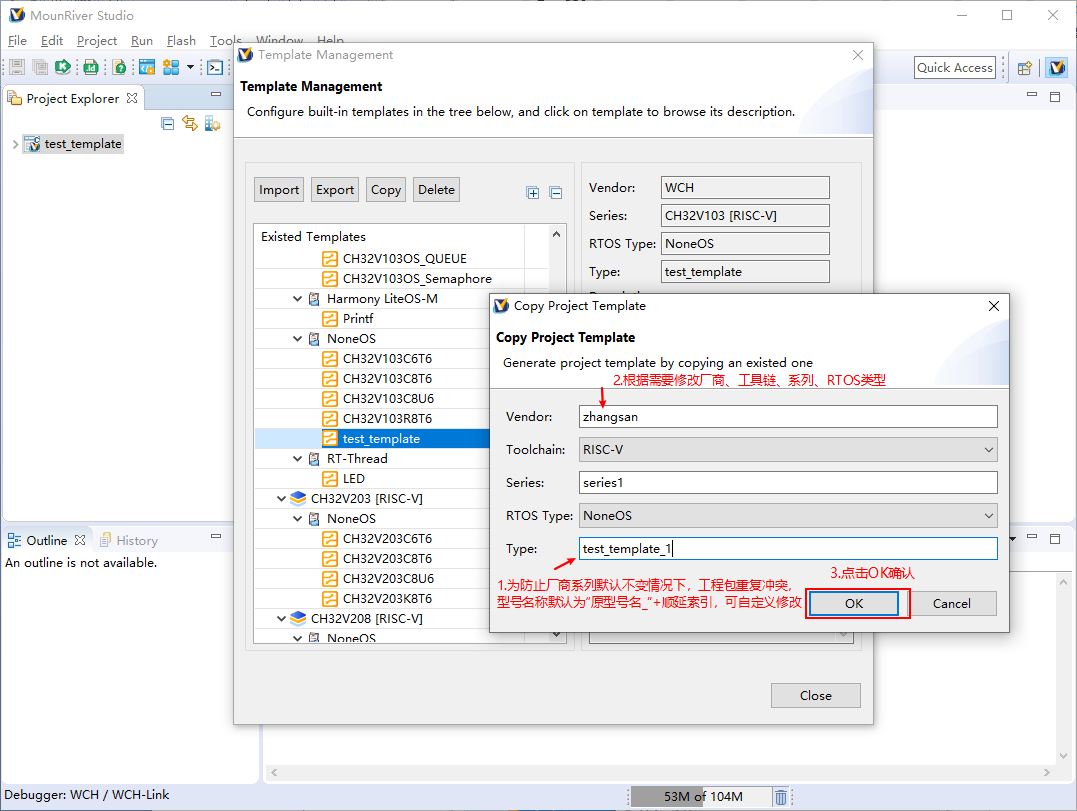Open the terminal console toolbar icon
Viewport: 1077px width, 811px height.
(x=215, y=67)
